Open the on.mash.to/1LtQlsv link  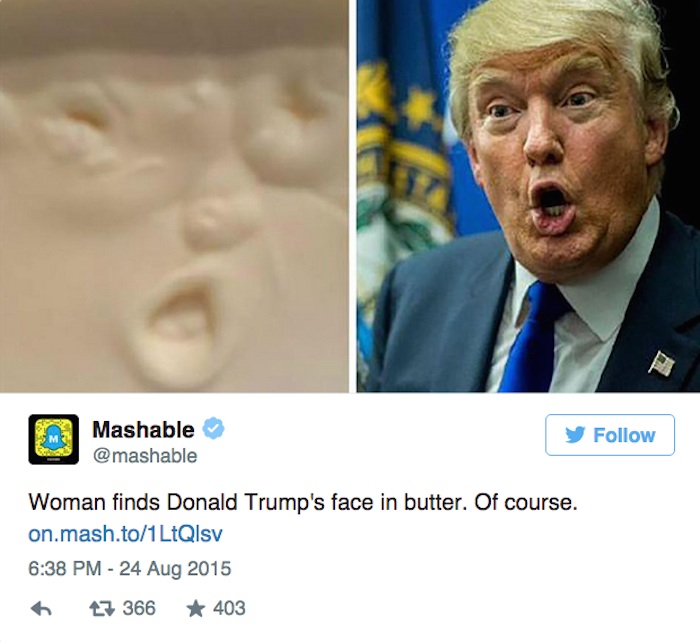tap(125, 534)
